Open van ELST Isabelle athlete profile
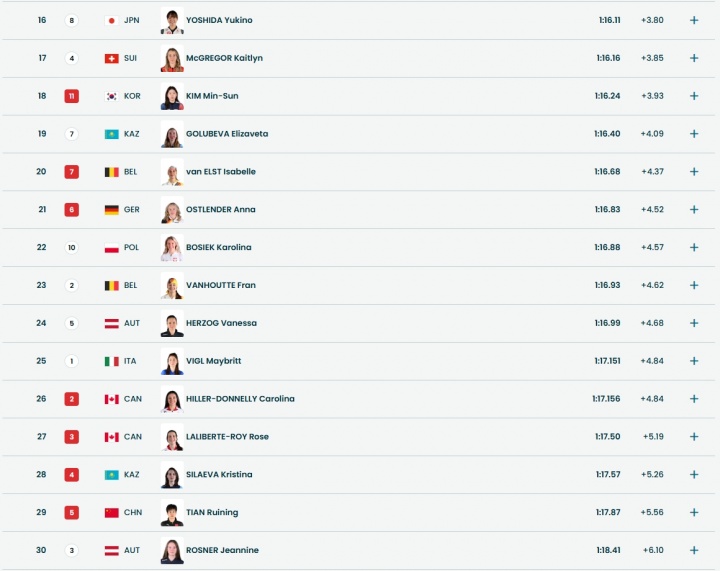The height and width of the screenshot is (571, 720). click(x=221, y=172)
